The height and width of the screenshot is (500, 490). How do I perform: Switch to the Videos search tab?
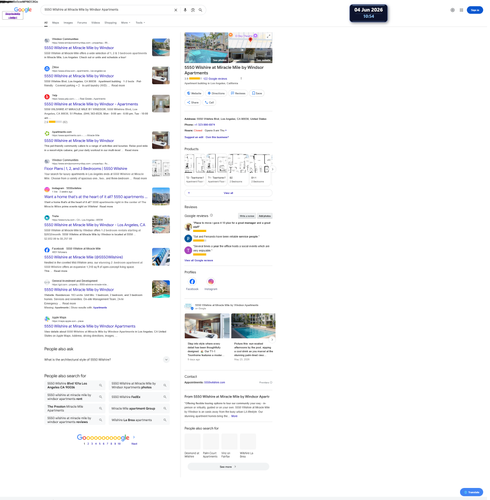coord(96,23)
